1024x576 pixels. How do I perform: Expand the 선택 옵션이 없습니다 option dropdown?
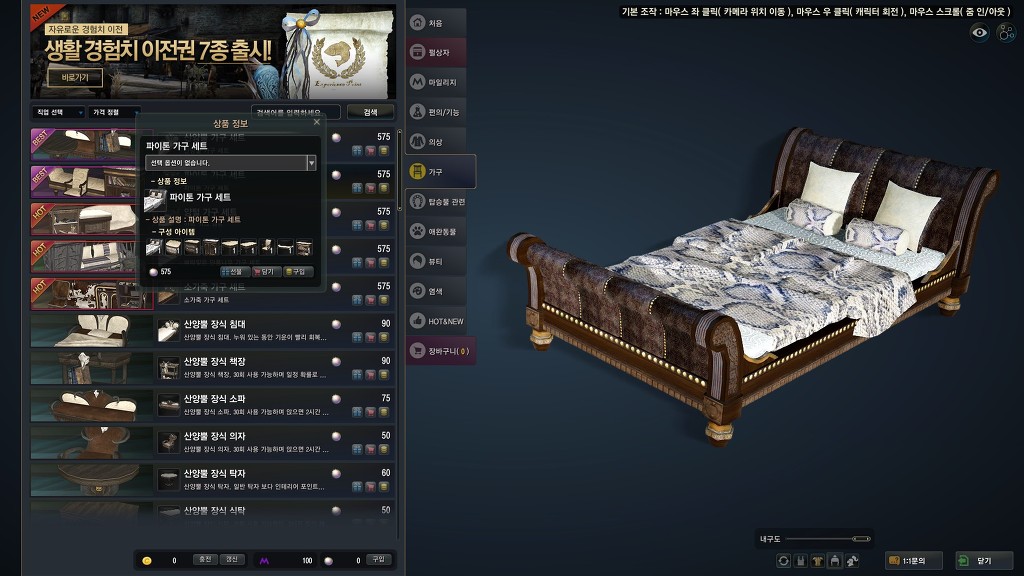pos(231,163)
